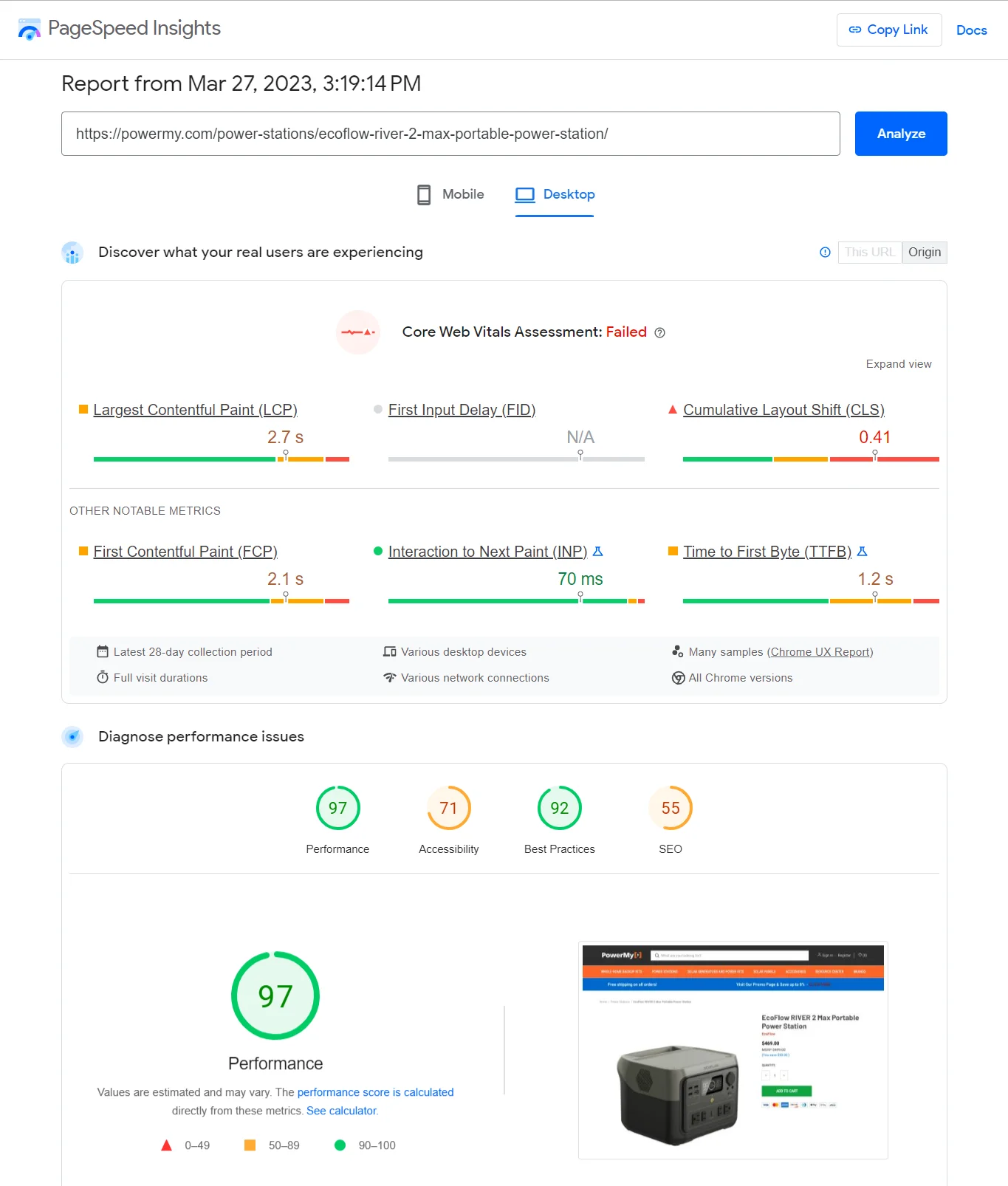The height and width of the screenshot is (1186, 1008).
Task: Click the real users experience icon
Action: point(72,253)
